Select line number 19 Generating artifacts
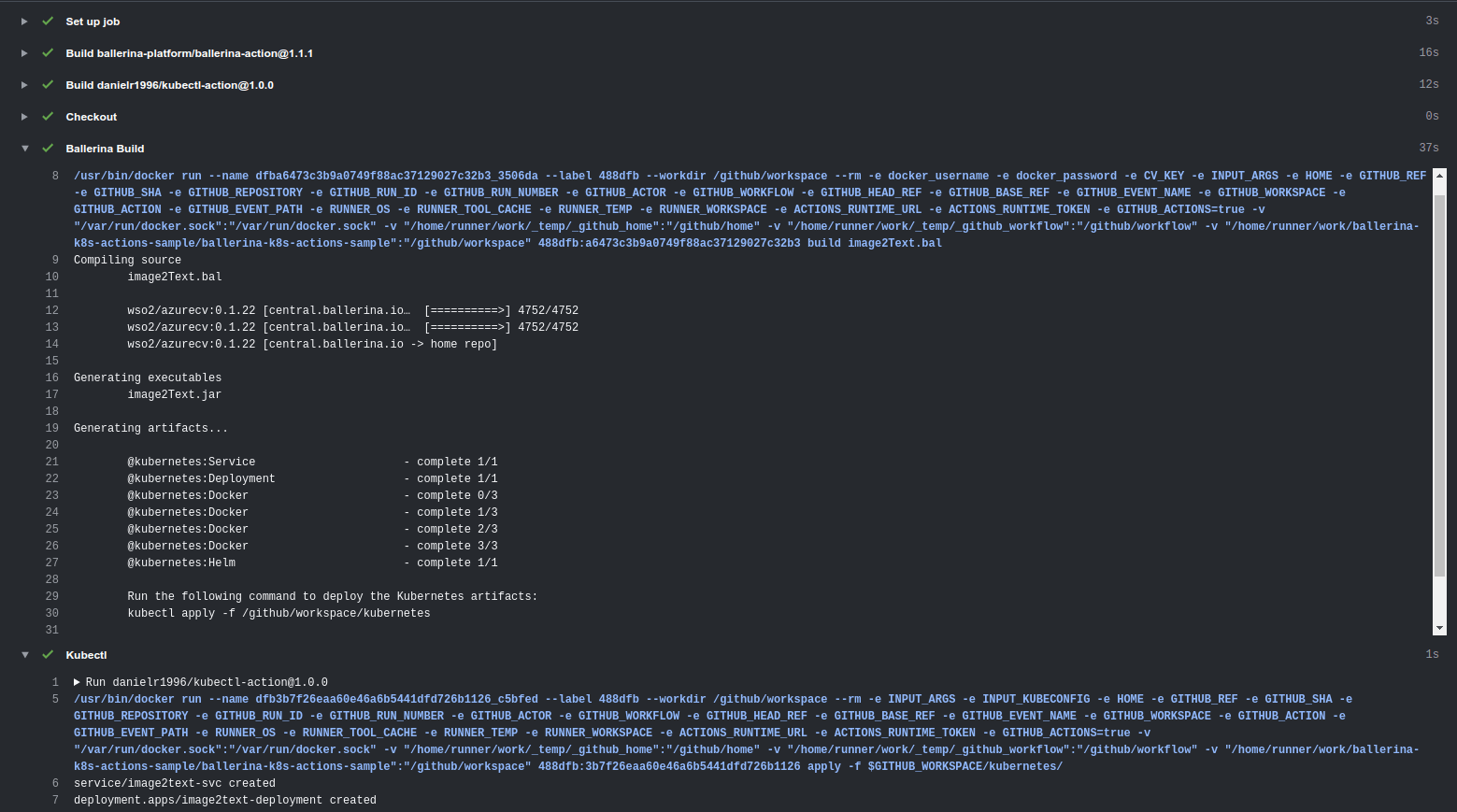 pyautogui.click(x=52, y=428)
